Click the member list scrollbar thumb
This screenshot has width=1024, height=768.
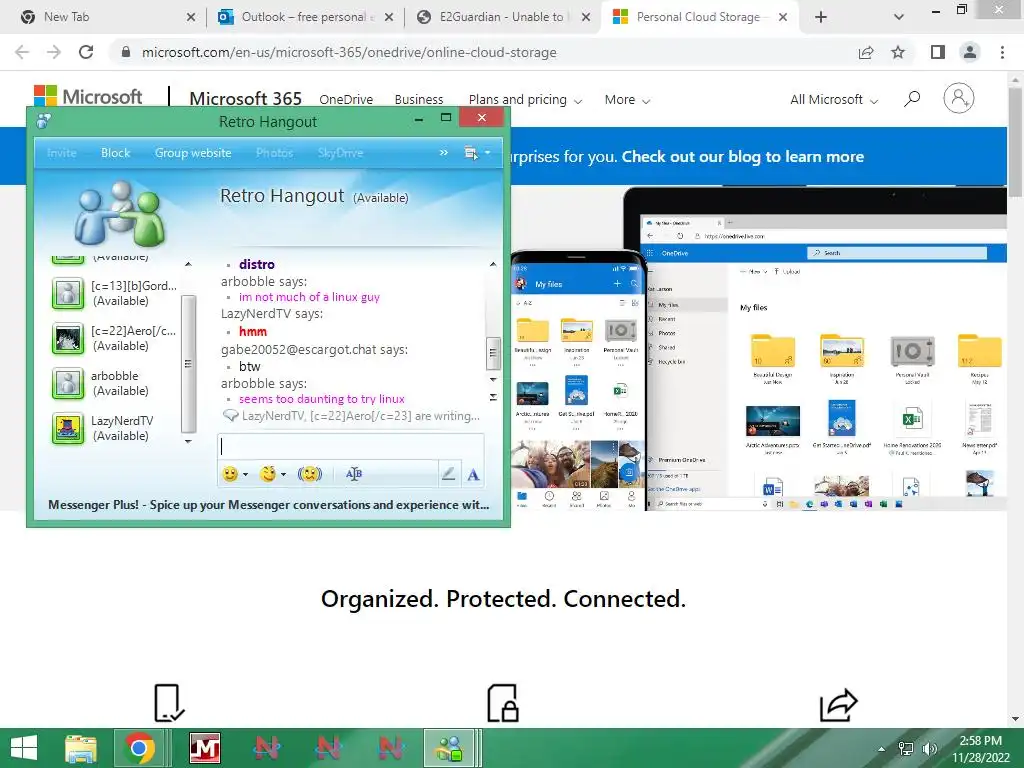tap(188, 364)
